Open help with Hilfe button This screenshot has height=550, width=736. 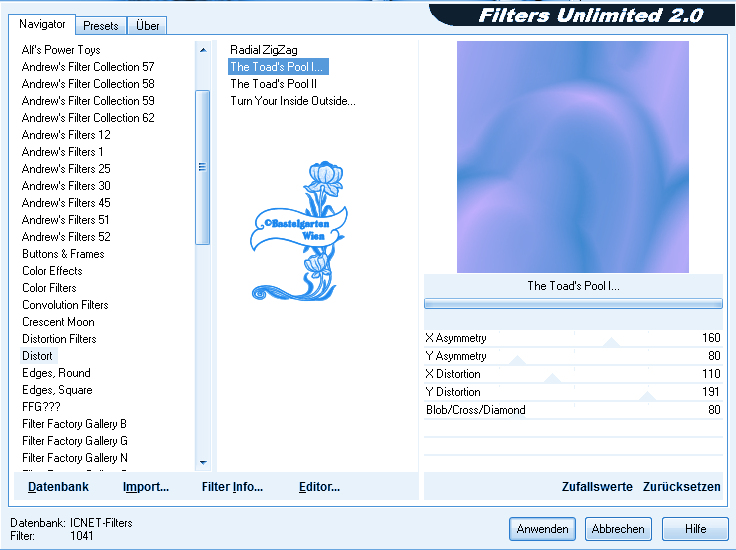pos(695,529)
